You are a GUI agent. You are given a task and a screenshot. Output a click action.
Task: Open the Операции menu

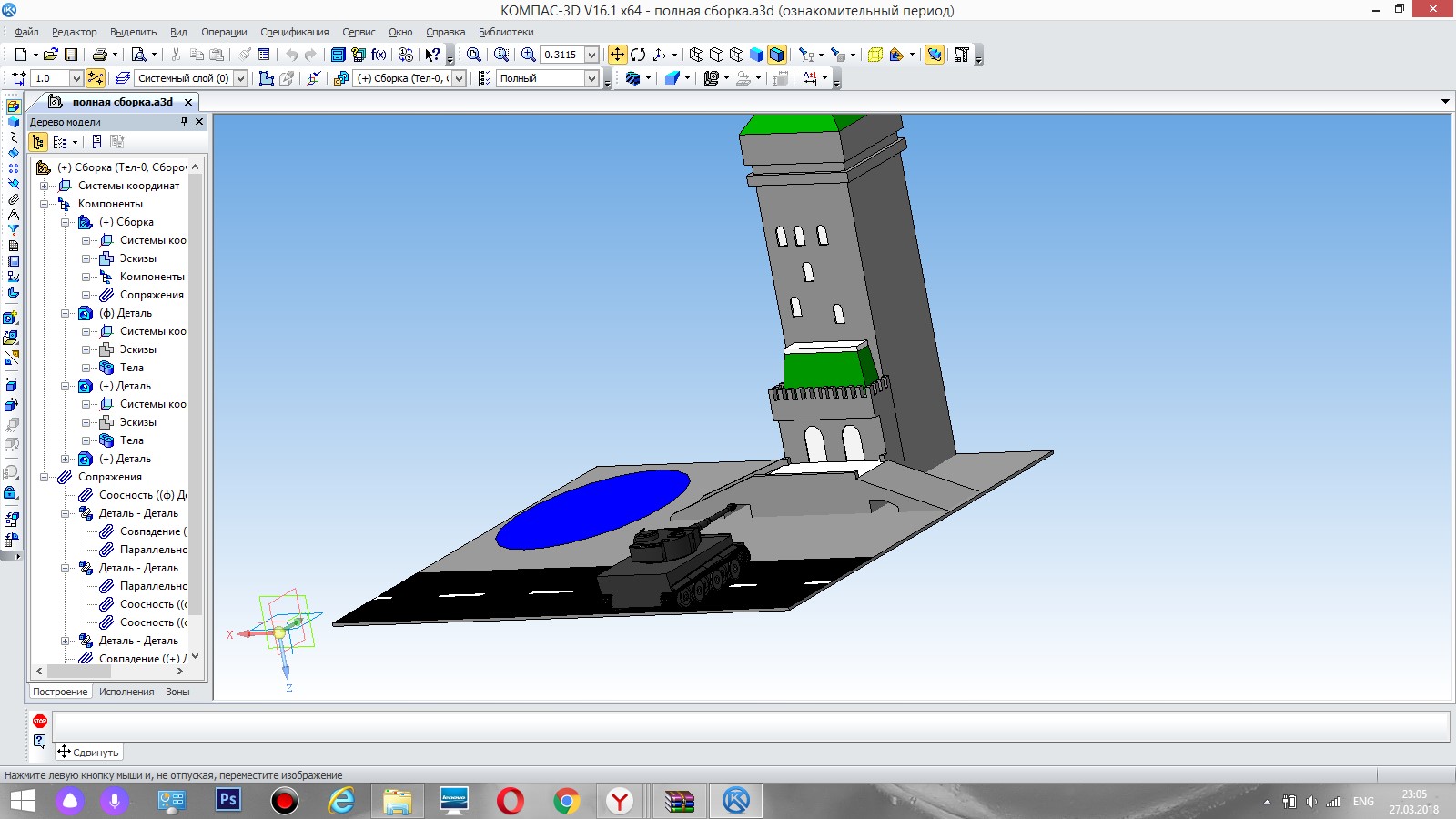[224, 32]
